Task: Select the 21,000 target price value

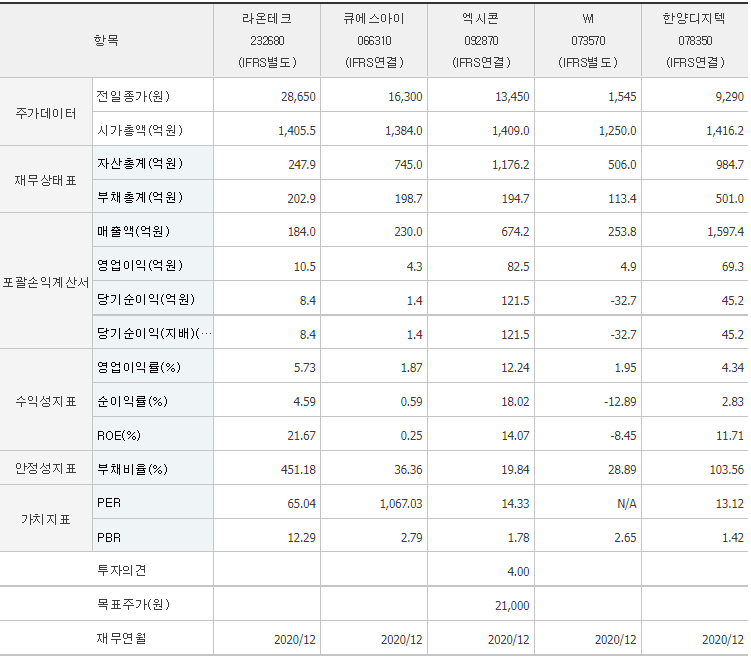Action: [x=512, y=606]
